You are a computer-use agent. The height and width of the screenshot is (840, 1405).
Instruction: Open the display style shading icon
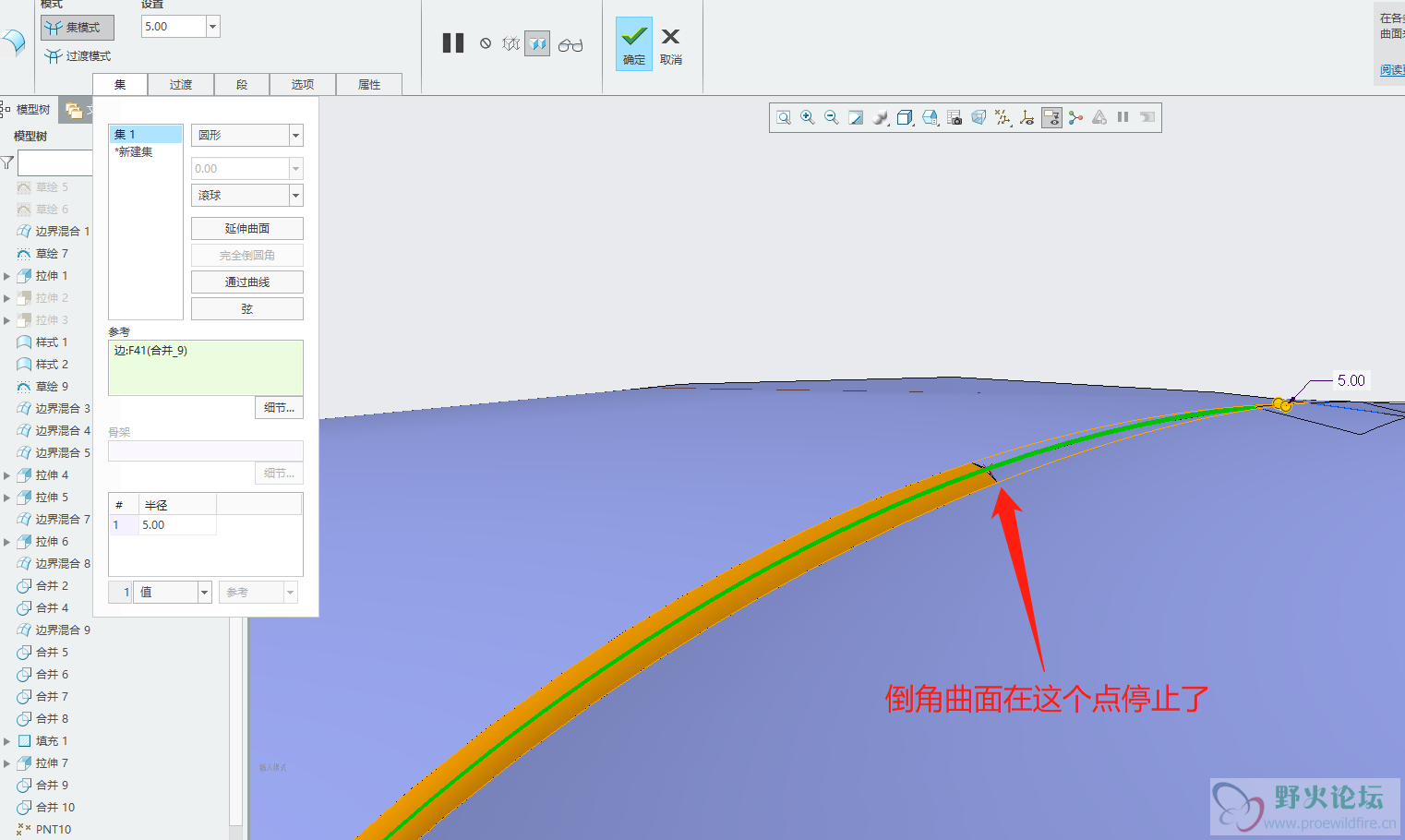pos(881,117)
